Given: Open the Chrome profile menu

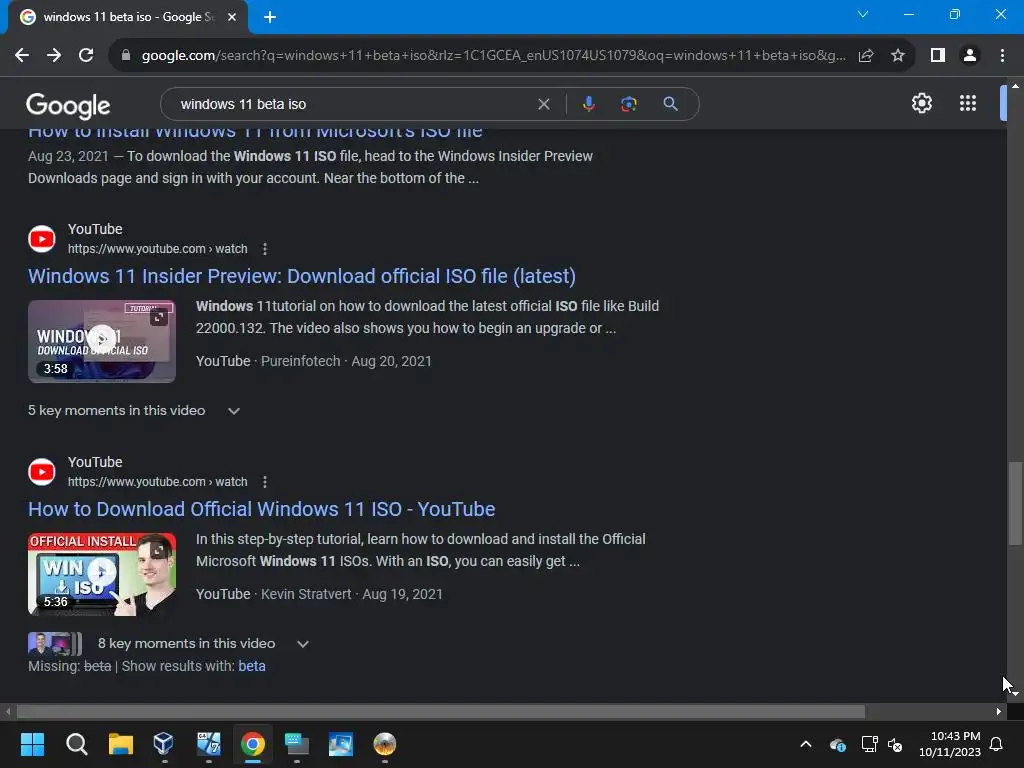Looking at the screenshot, I should point(970,56).
